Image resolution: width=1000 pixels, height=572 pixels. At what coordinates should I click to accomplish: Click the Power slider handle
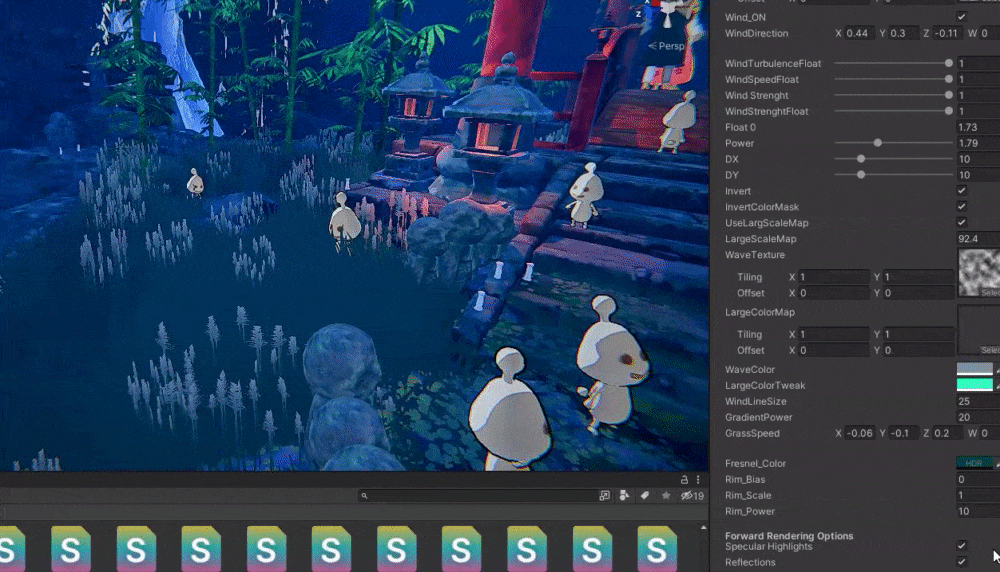[x=877, y=143]
